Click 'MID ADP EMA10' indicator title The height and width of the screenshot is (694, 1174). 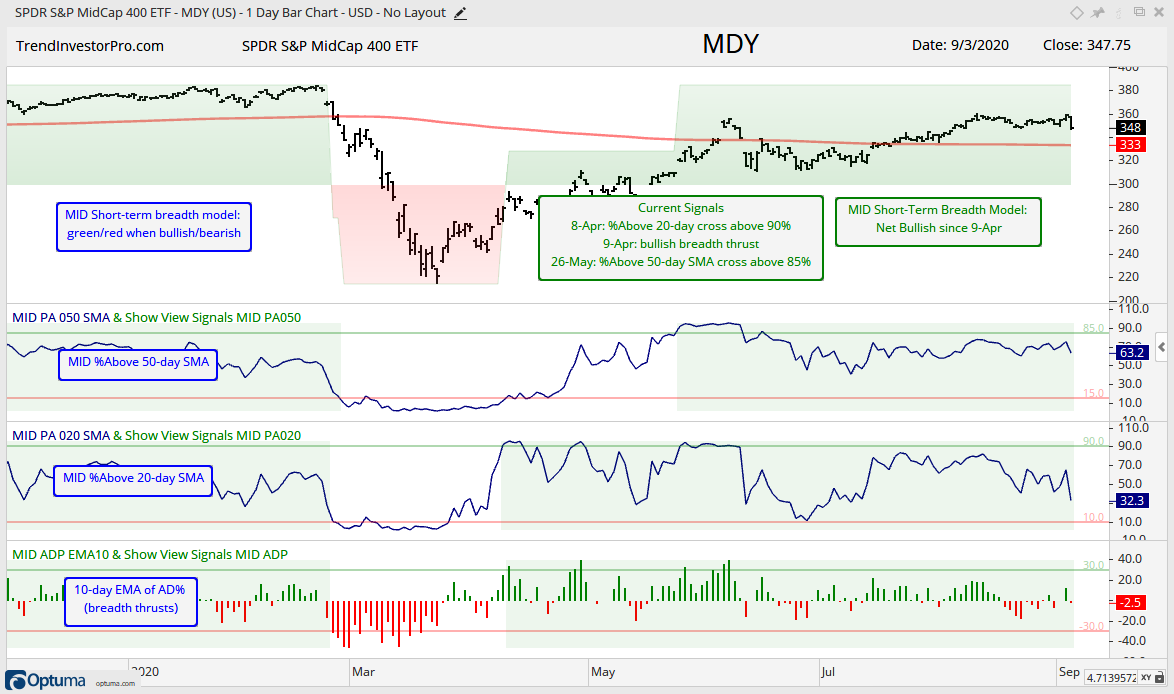[61, 555]
